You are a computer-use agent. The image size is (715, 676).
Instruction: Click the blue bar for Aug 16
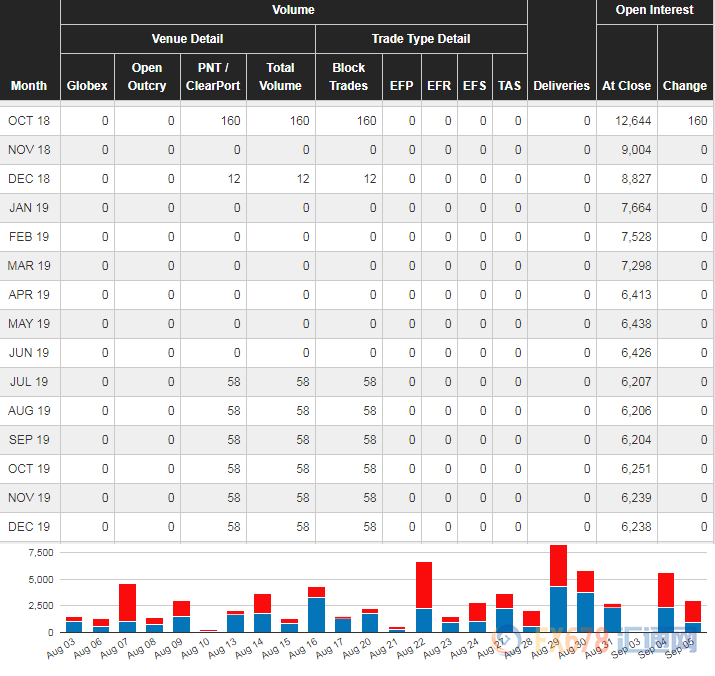(x=316, y=614)
